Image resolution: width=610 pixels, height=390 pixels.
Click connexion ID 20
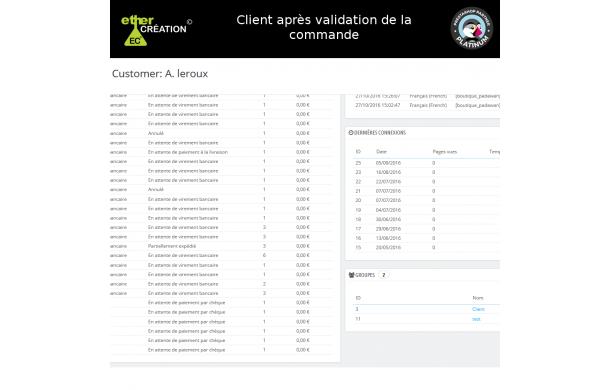pos(358,200)
